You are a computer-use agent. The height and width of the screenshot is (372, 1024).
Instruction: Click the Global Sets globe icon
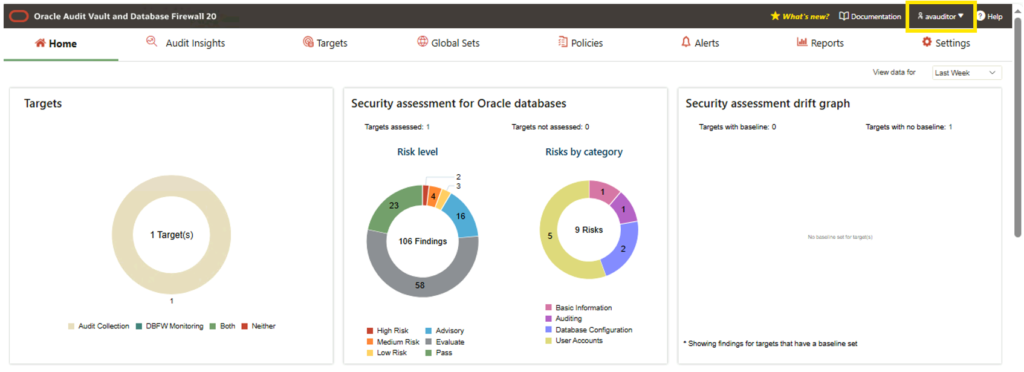(423, 43)
